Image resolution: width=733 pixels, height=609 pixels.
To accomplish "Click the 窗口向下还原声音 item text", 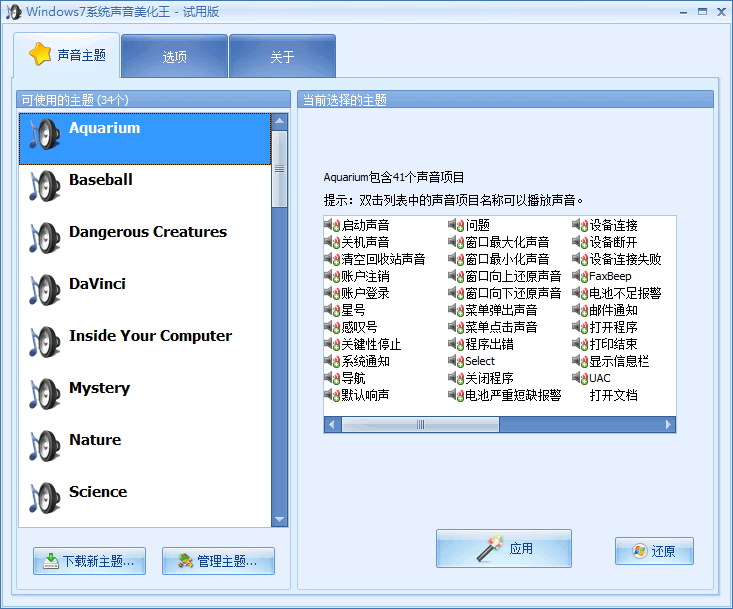I will [x=513, y=294].
